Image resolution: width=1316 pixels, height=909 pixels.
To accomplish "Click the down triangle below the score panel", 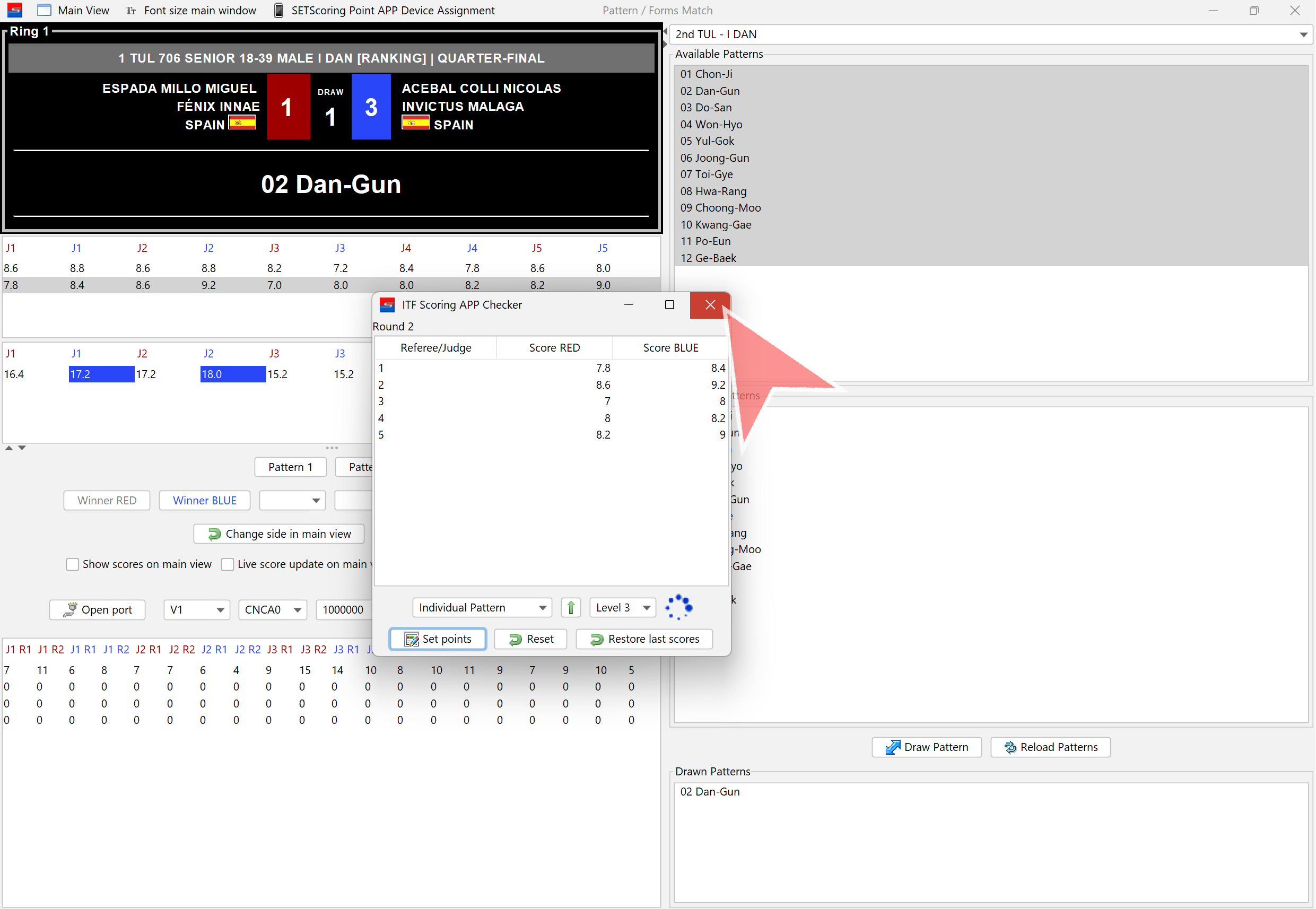I will [22, 448].
